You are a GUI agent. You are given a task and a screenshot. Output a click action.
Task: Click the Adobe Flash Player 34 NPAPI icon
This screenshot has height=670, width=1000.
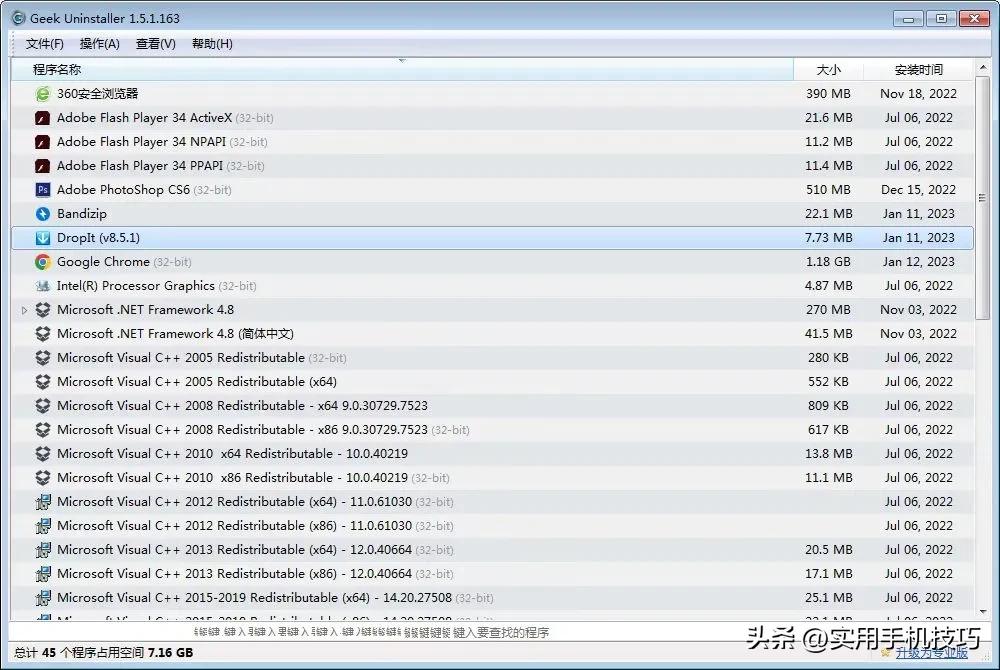[x=41, y=141]
